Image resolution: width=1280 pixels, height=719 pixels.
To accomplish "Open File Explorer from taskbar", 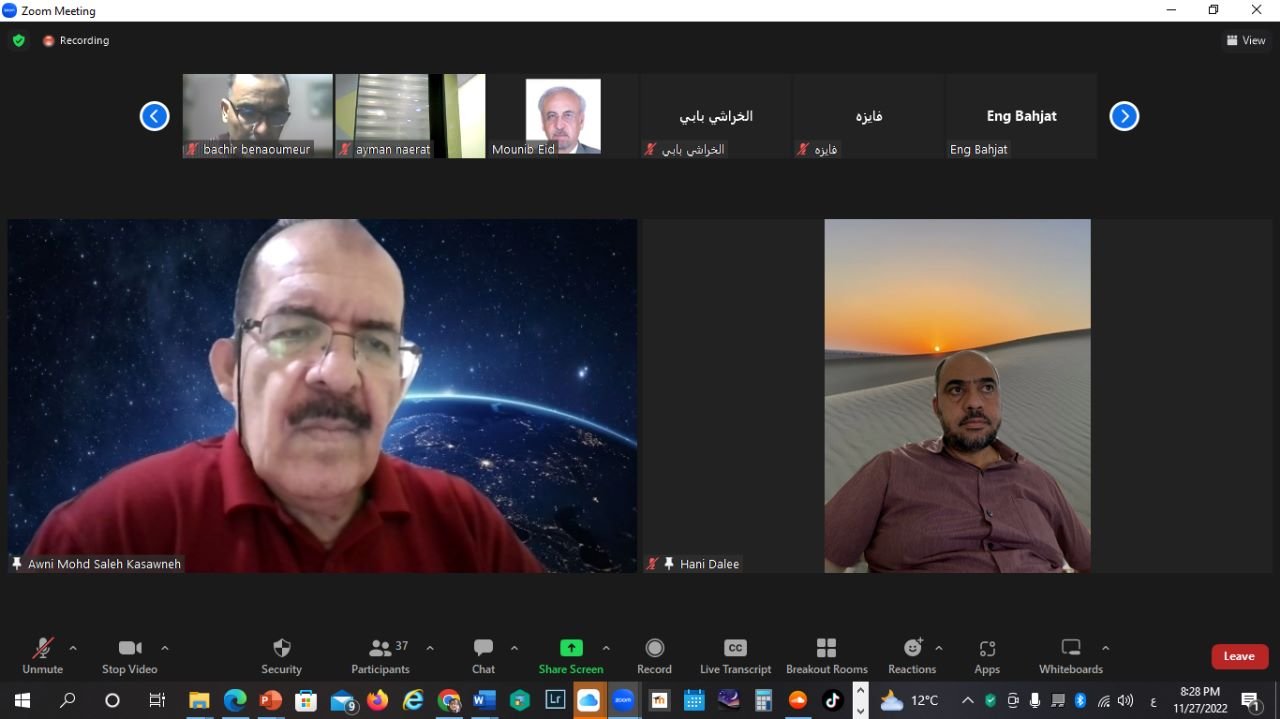I will click(x=199, y=701).
